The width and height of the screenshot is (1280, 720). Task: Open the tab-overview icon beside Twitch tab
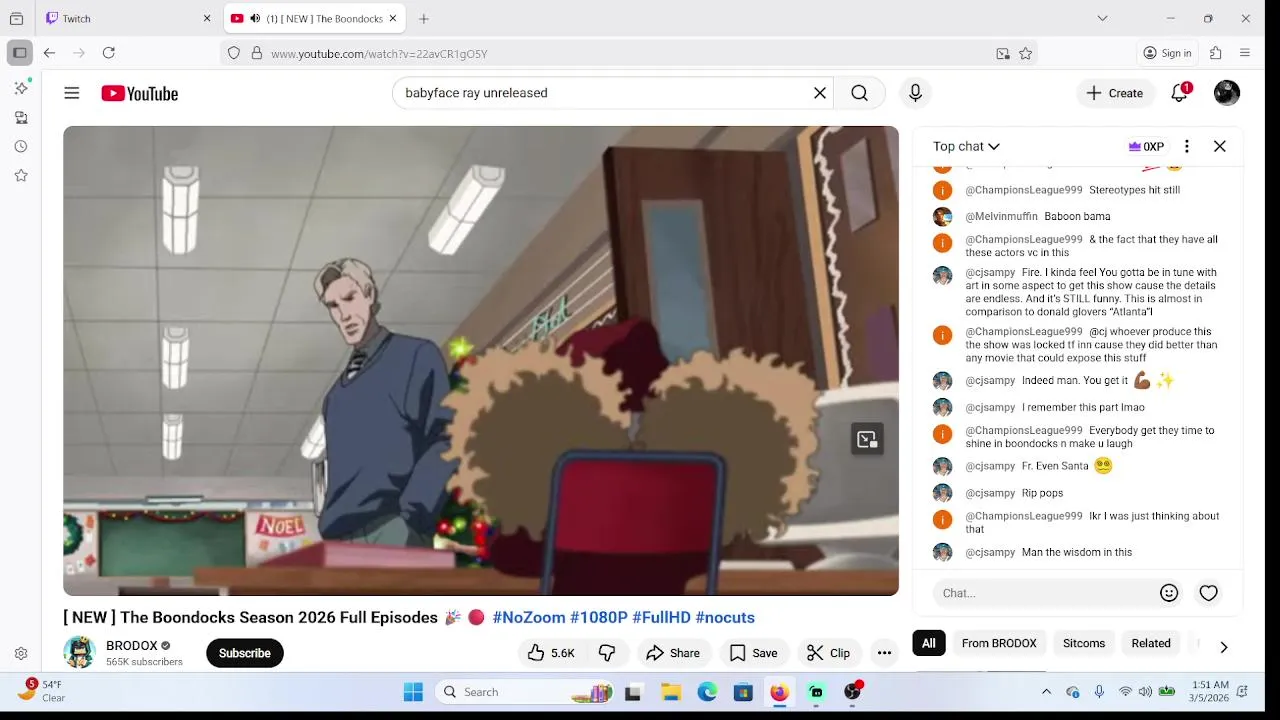click(17, 18)
